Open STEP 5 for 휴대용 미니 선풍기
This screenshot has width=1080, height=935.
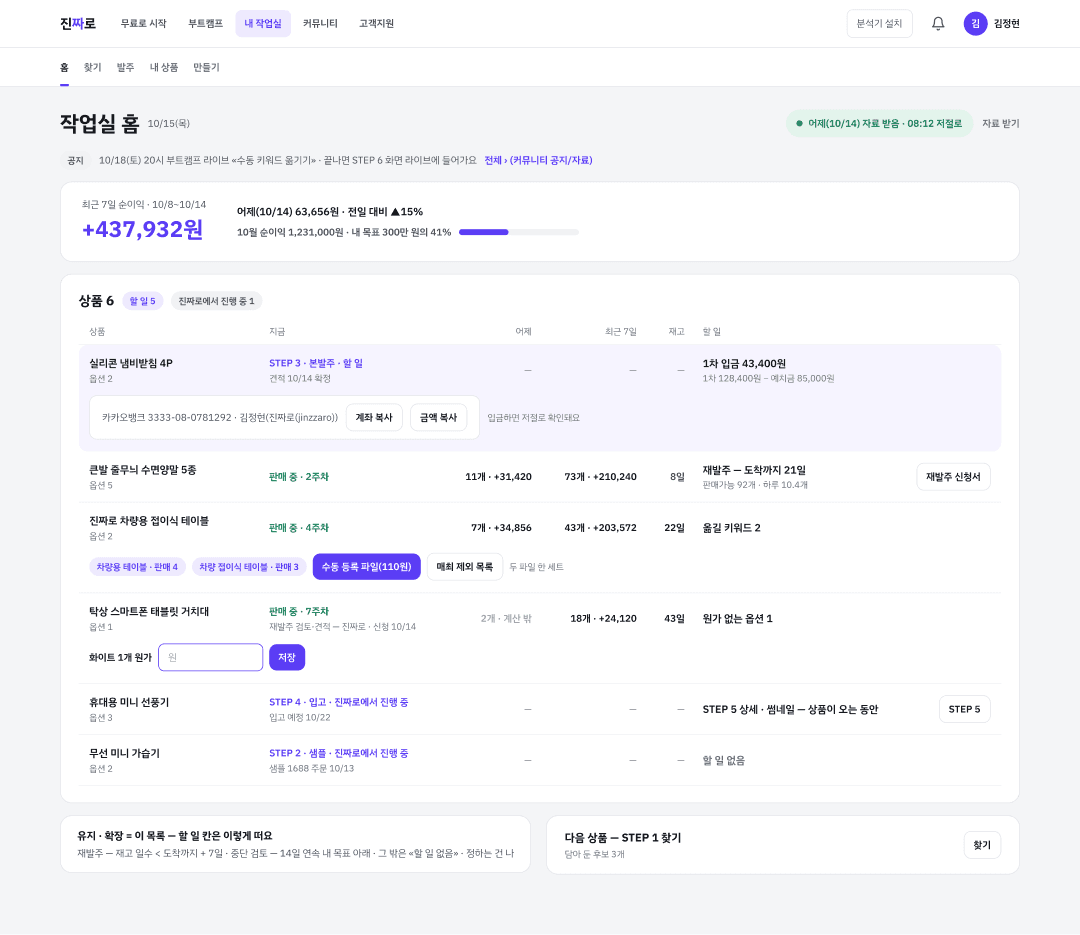coord(964,709)
